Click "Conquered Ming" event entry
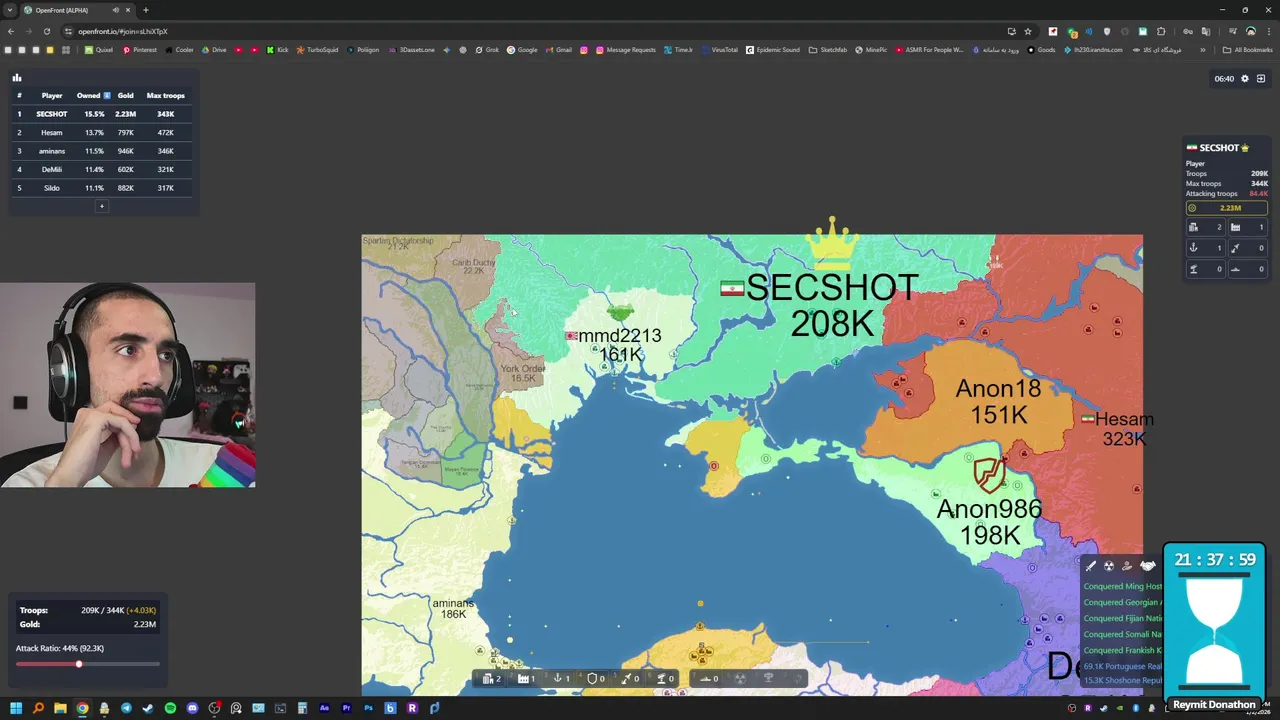Viewport: 1280px width, 720px height. pyautogui.click(x=1123, y=587)
